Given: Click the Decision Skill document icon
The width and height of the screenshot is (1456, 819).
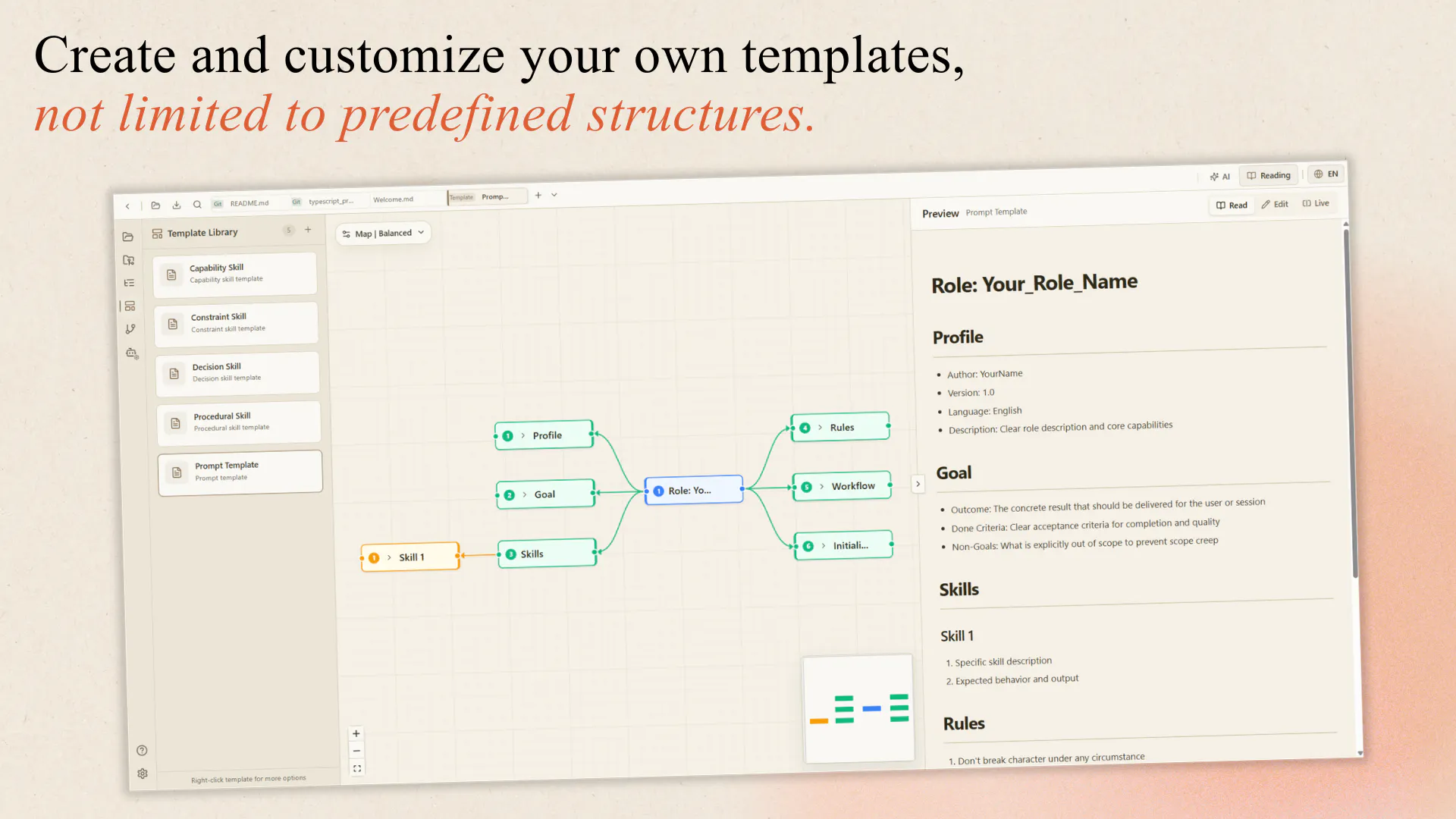Looking at the screenshot, I should tap(174, 373).
